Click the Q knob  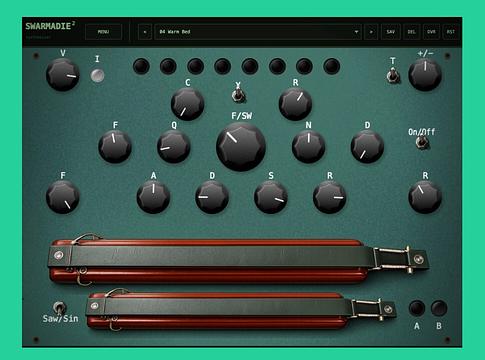click(174, 146)
